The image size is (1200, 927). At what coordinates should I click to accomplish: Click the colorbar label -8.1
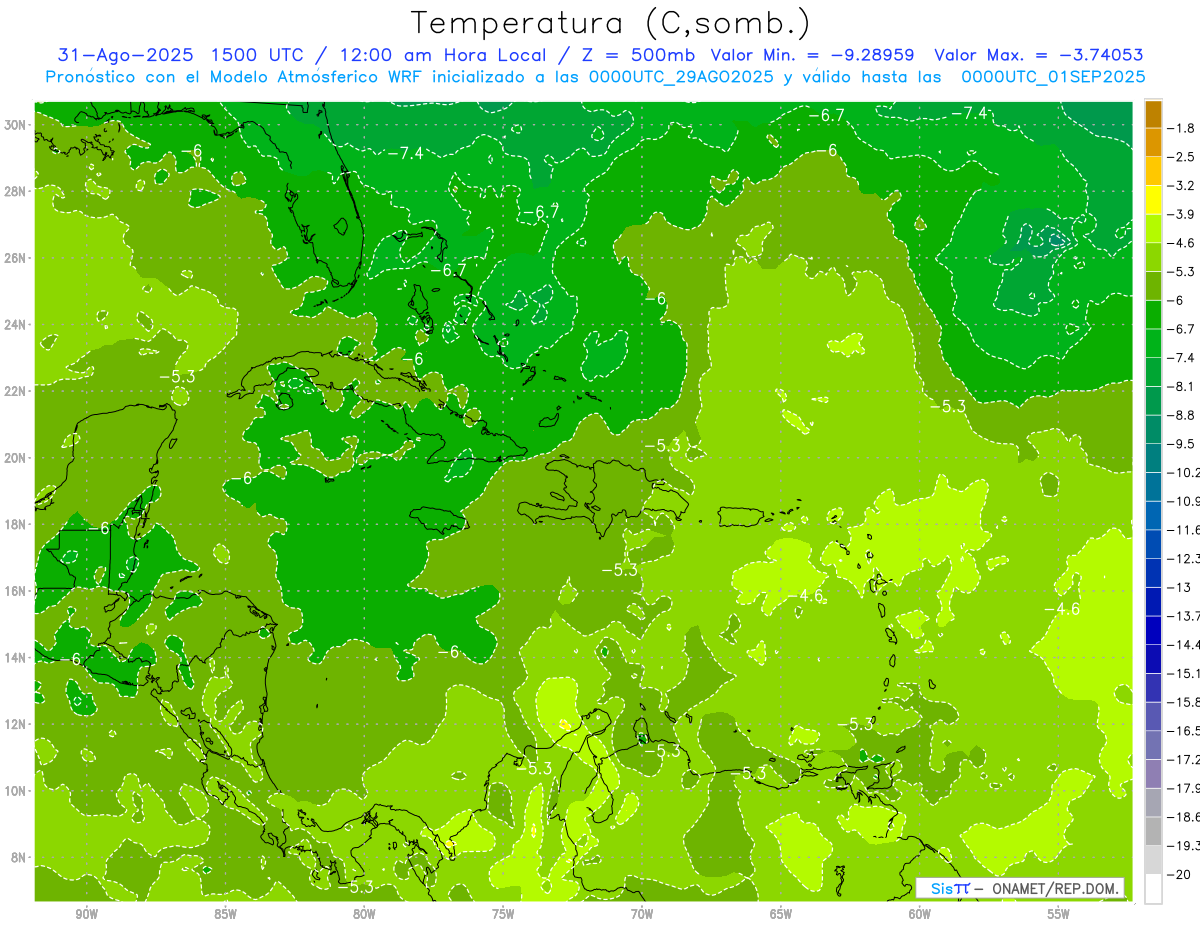[x=1181, y=386]
